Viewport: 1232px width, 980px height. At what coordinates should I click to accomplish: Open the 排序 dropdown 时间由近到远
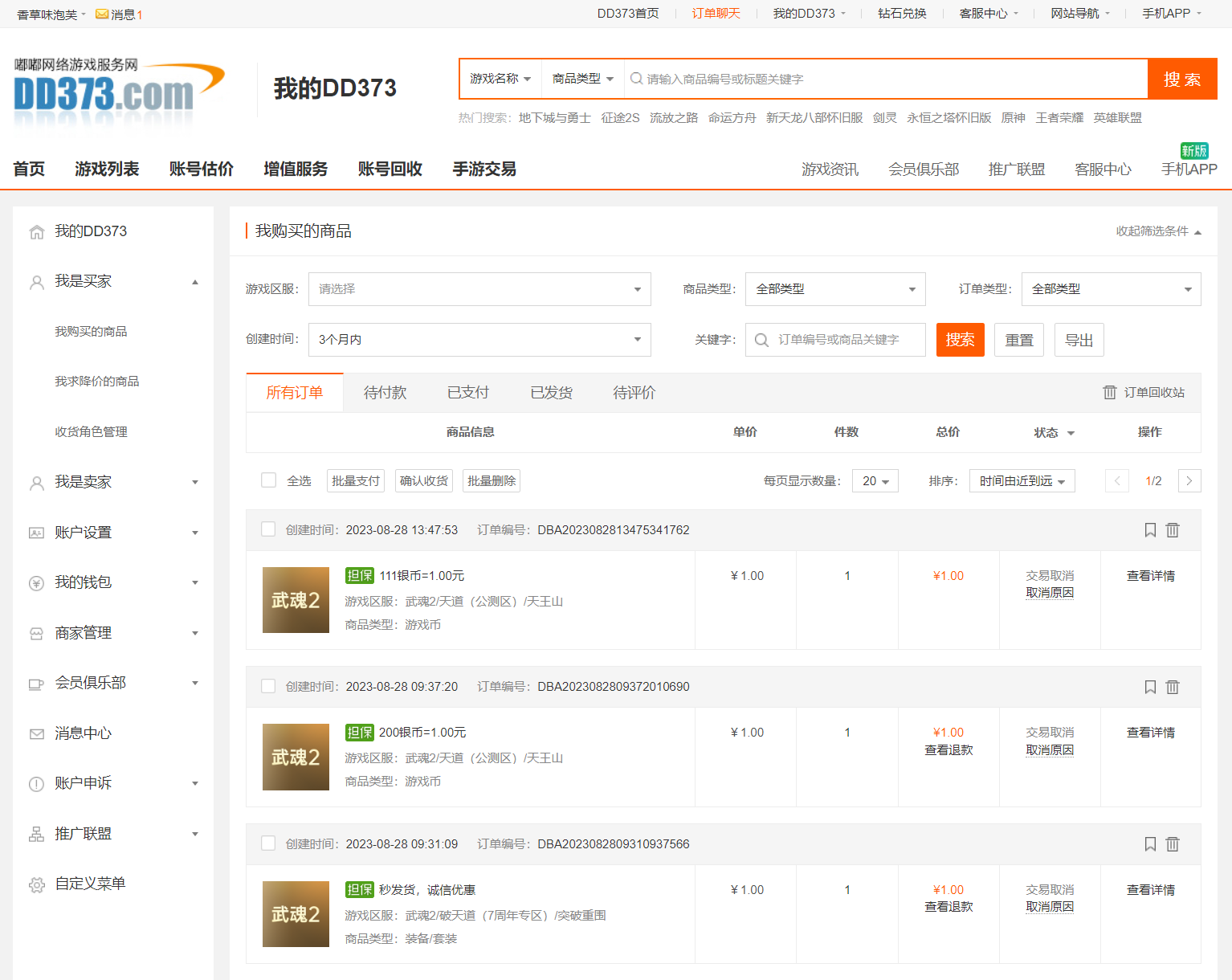(1022, 481)
